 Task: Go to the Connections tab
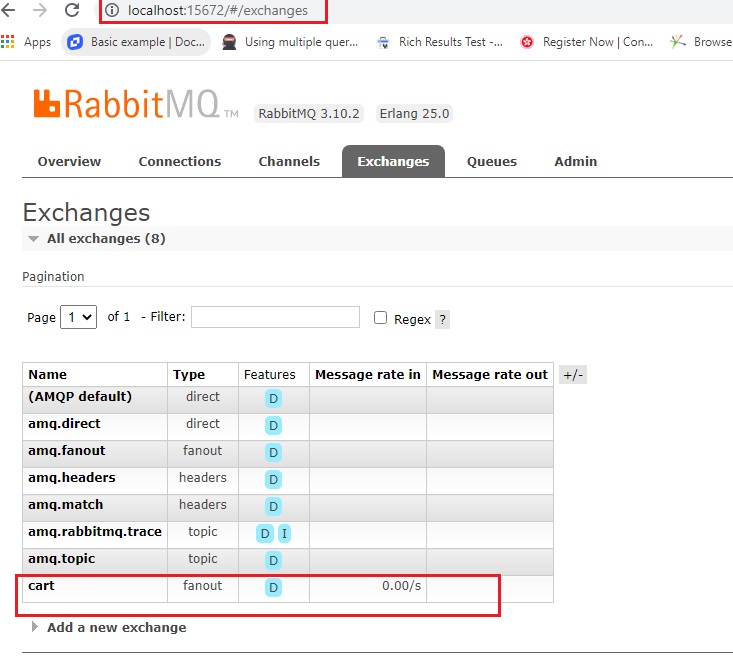point(180,161)
